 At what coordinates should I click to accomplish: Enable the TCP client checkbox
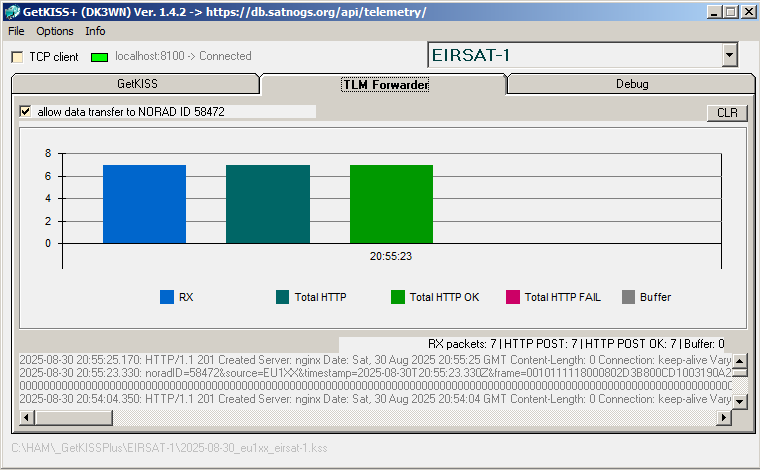17,57
